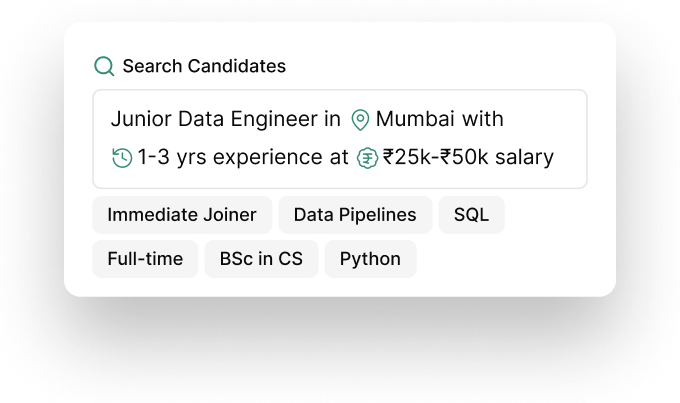
Task: Click empty card space right of Python chip
Action: click(510, 259)
